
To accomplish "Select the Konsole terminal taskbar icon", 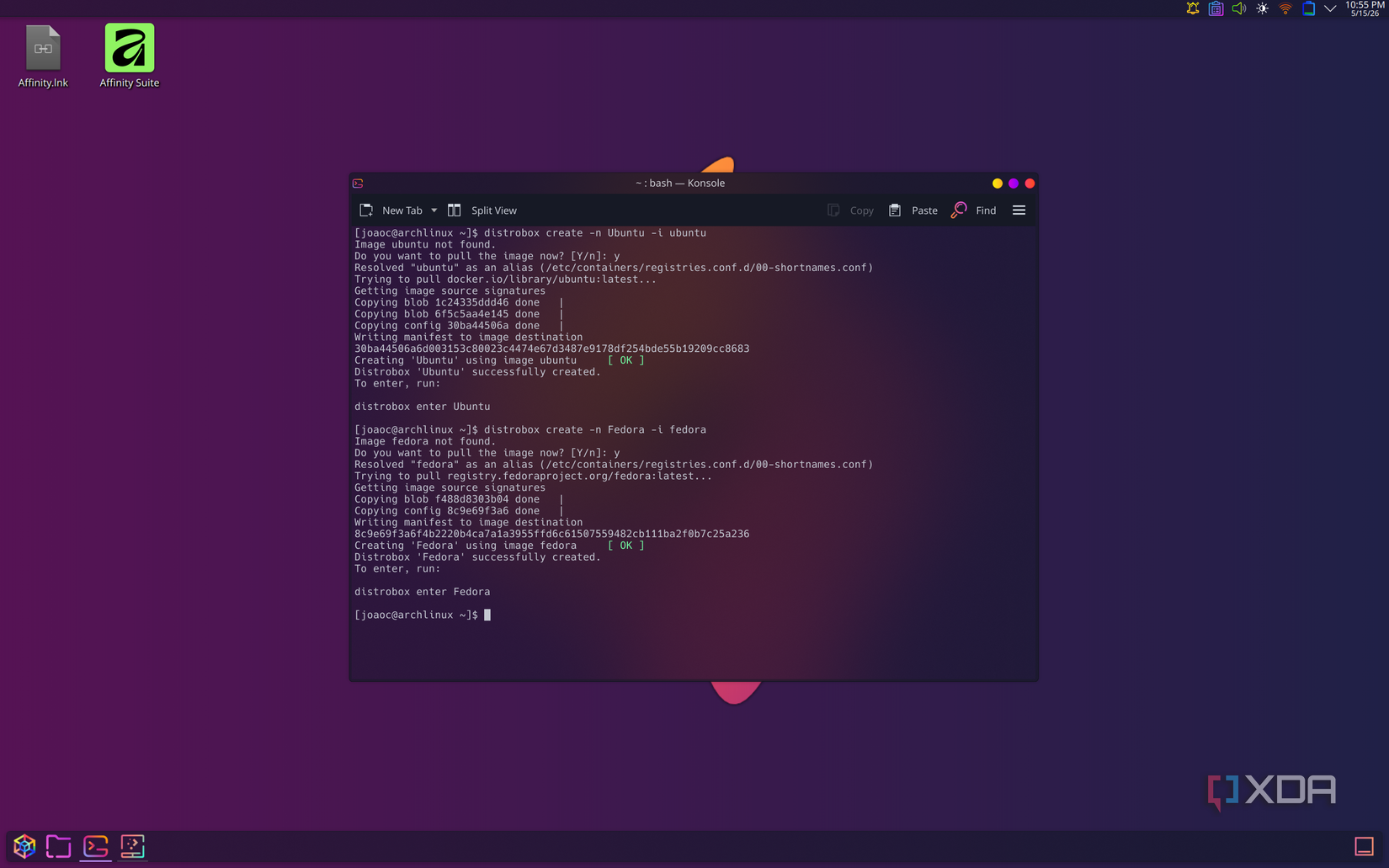I will 96,846.
